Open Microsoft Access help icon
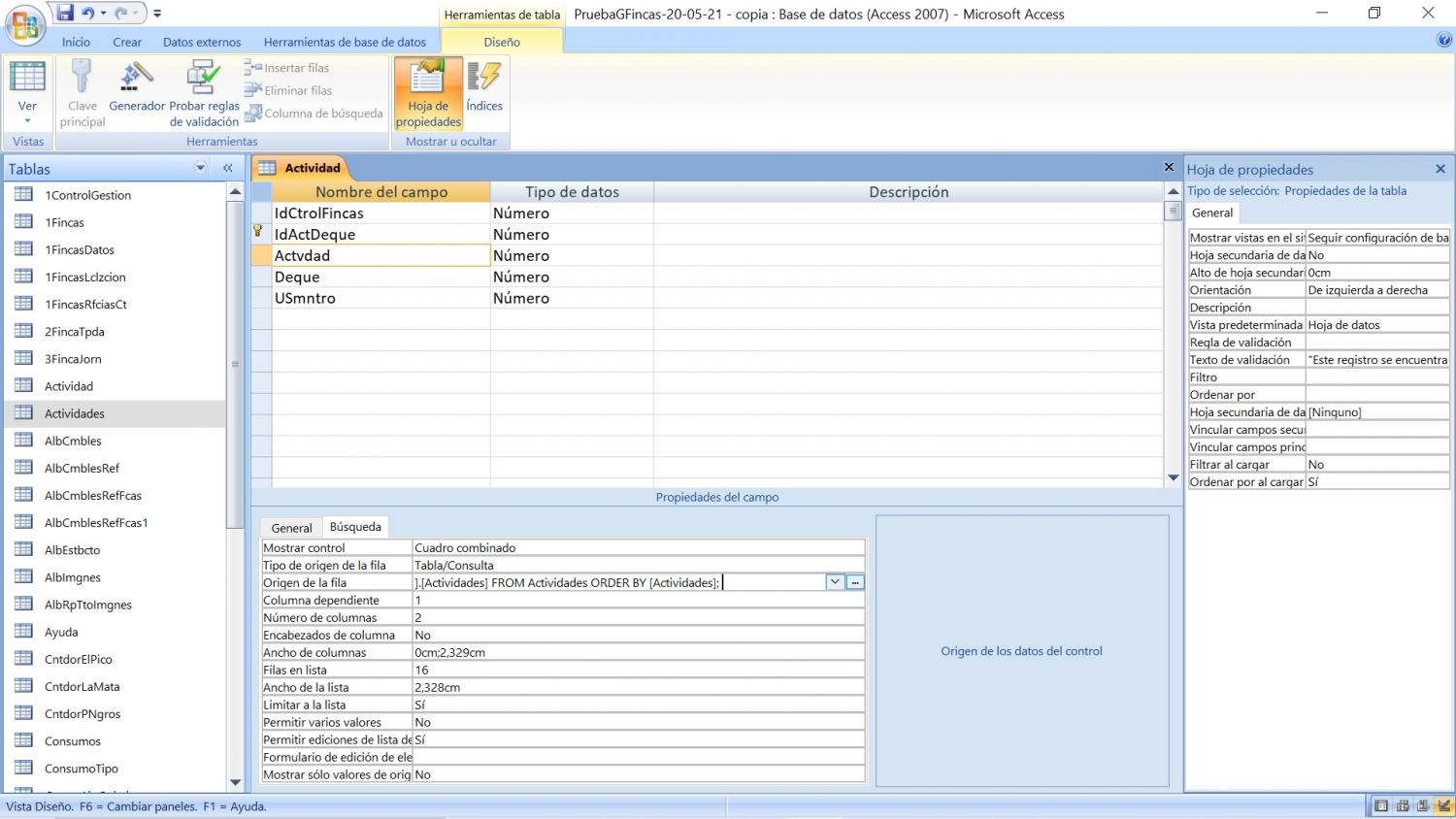1456x819 pixels. (x=1444, y=40)
